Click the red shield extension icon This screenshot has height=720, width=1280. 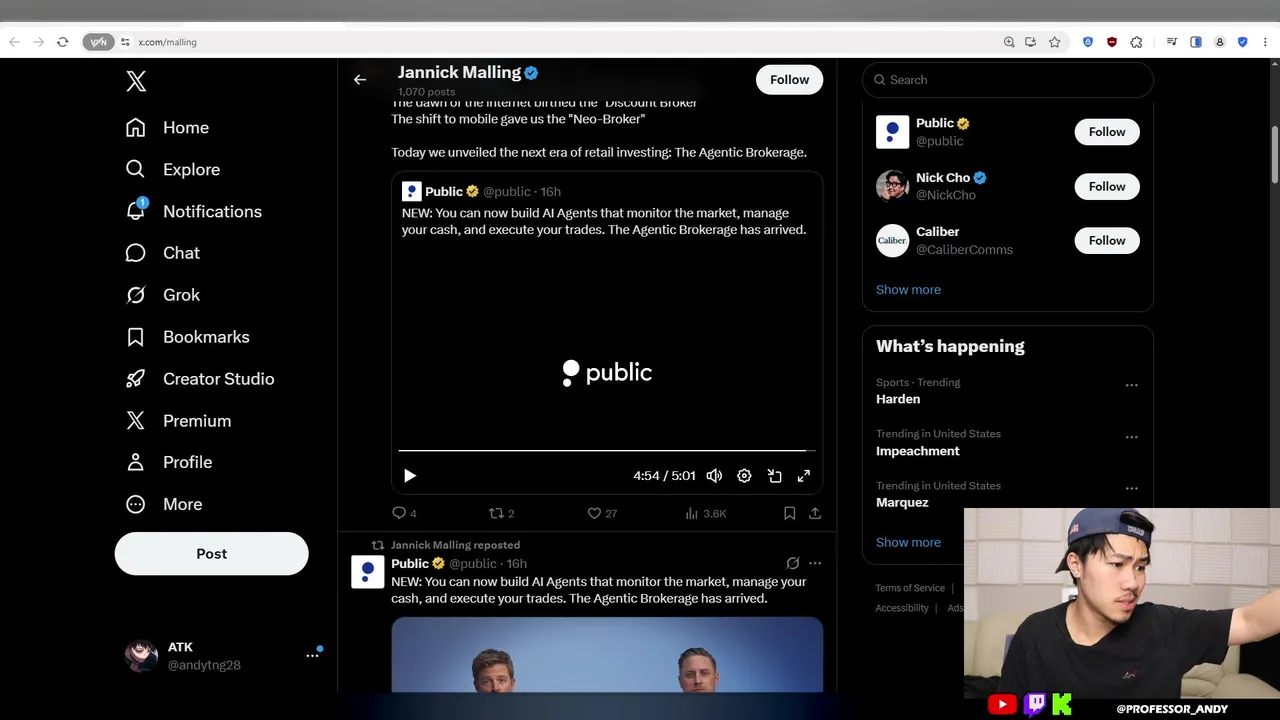click(1112, 42)
